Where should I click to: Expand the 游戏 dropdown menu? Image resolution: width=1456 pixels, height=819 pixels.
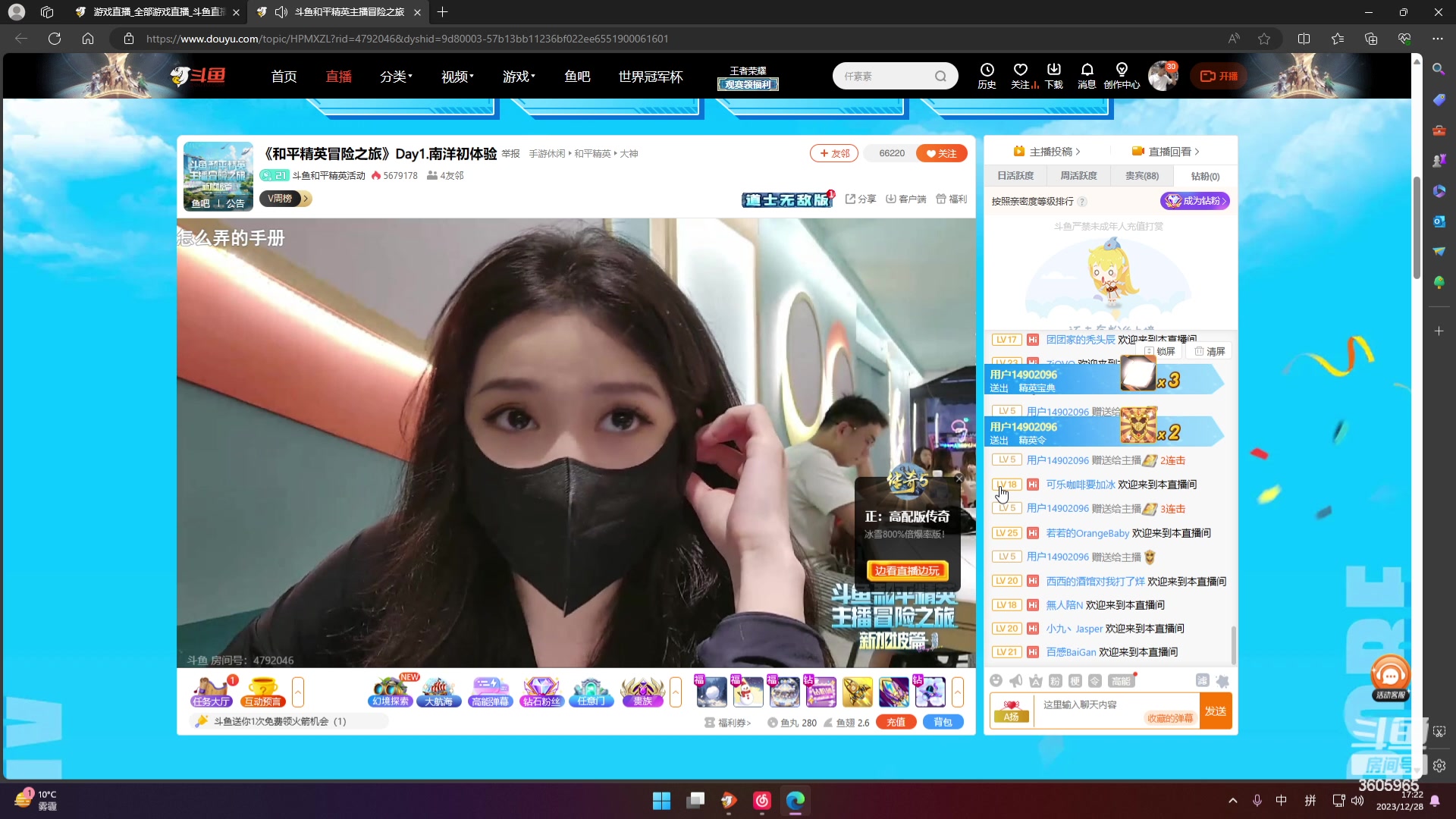[519, 76]
